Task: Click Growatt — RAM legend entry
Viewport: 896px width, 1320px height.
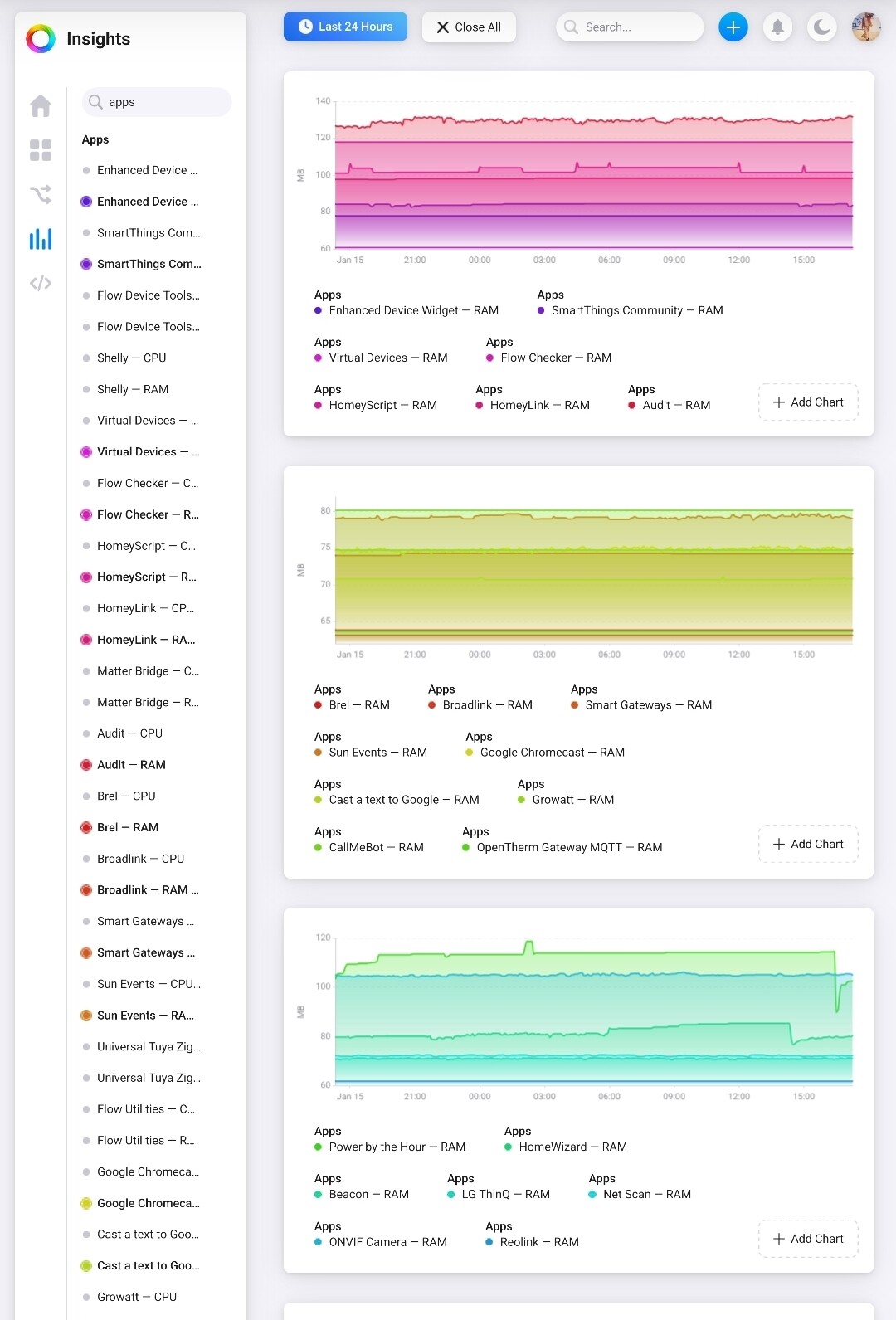Action: pos(566,800)
